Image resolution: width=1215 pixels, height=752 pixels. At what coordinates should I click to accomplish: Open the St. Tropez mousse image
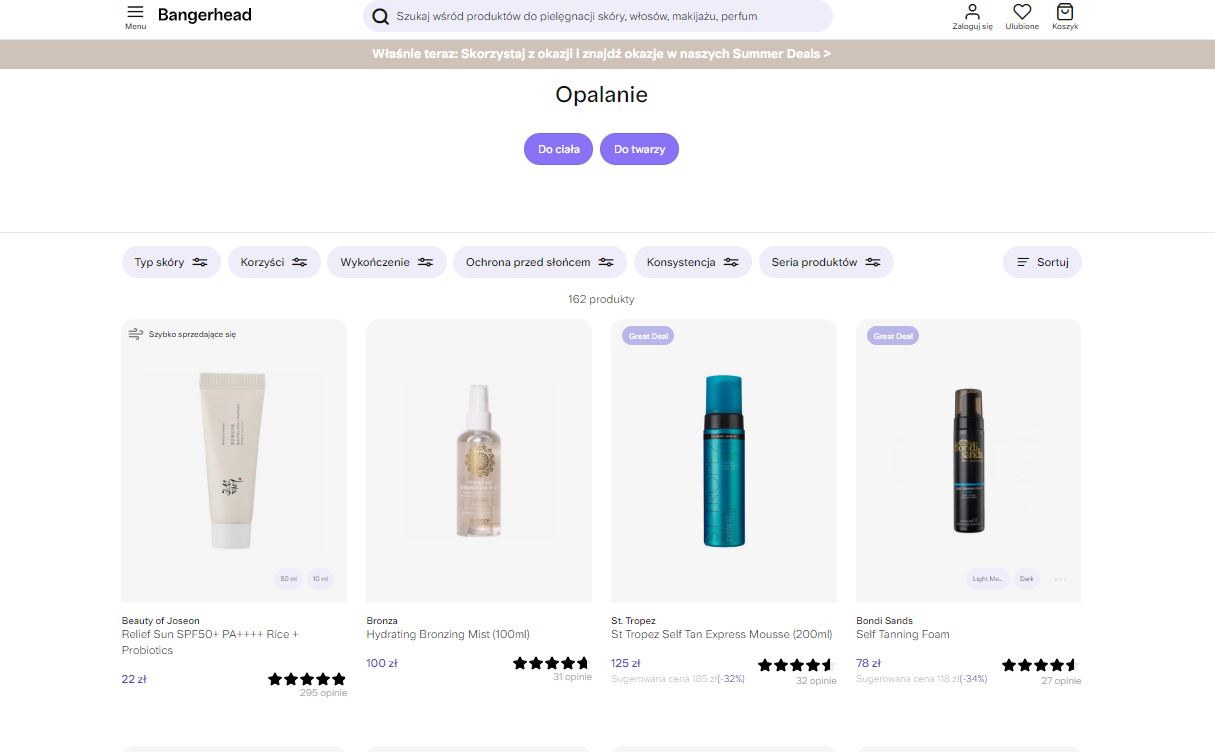(724, 461)
